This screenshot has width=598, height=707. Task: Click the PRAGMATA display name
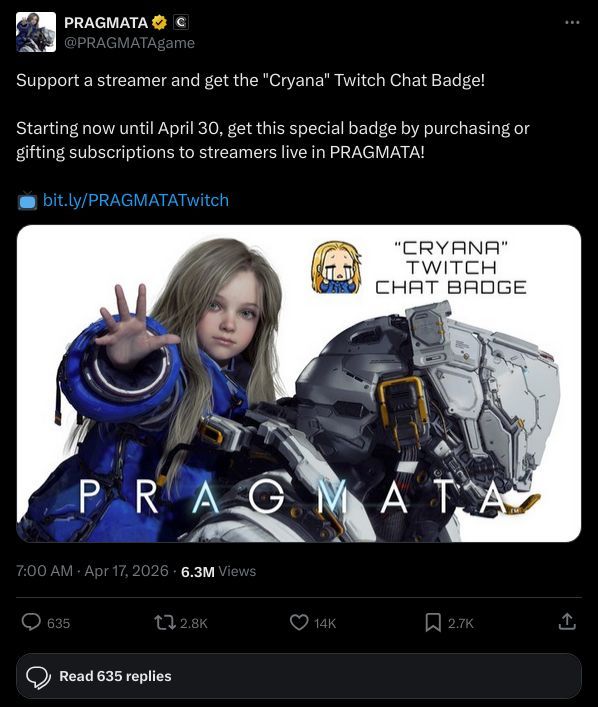tap(106, 23)
